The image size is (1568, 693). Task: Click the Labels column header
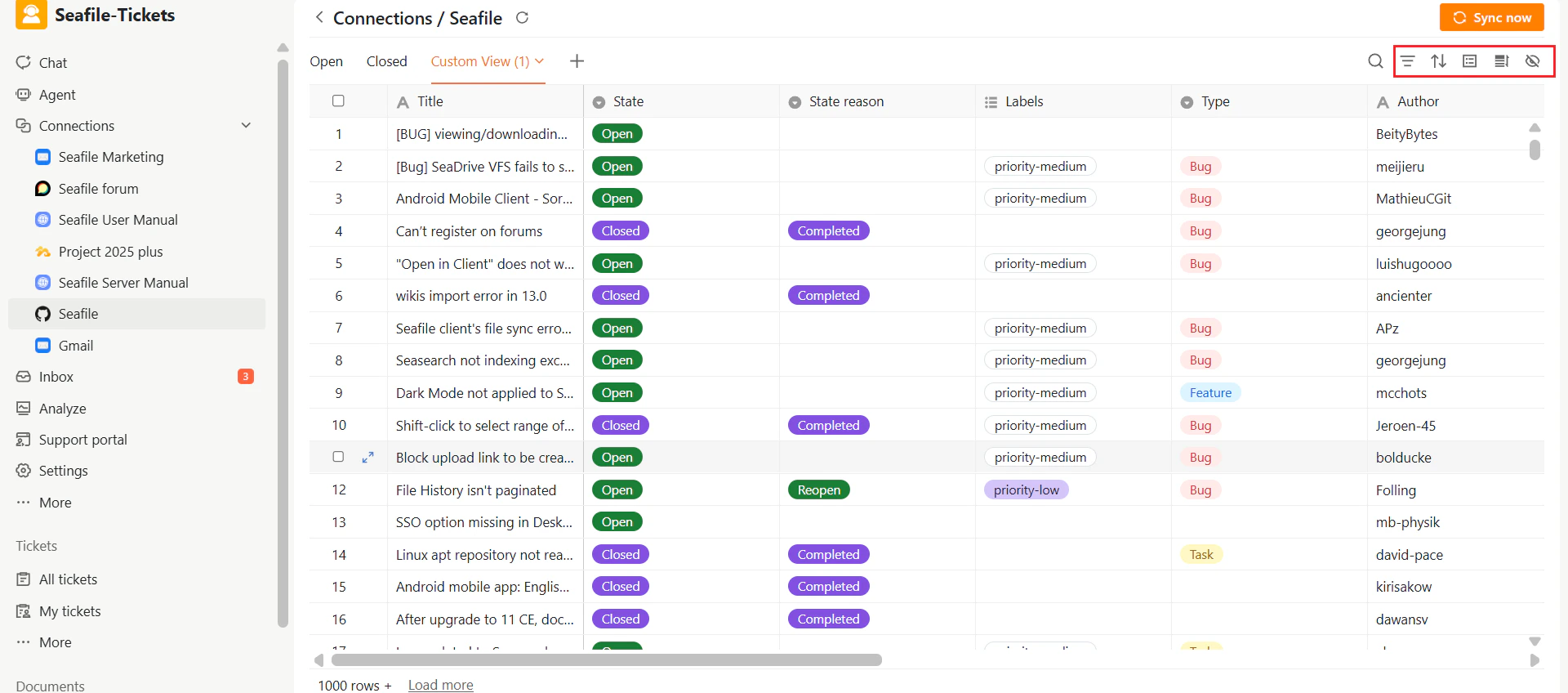1073,101
